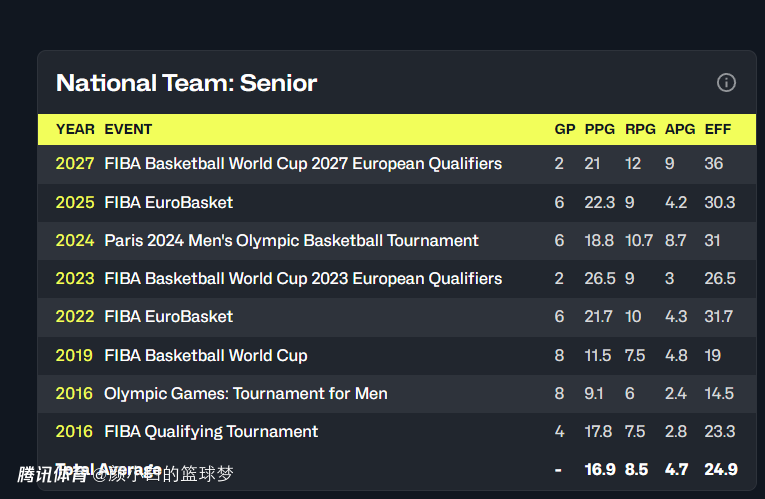
Task: Open Paris 2024 Men's Olympic Basketball Tournament
Action: click(291, 240)
